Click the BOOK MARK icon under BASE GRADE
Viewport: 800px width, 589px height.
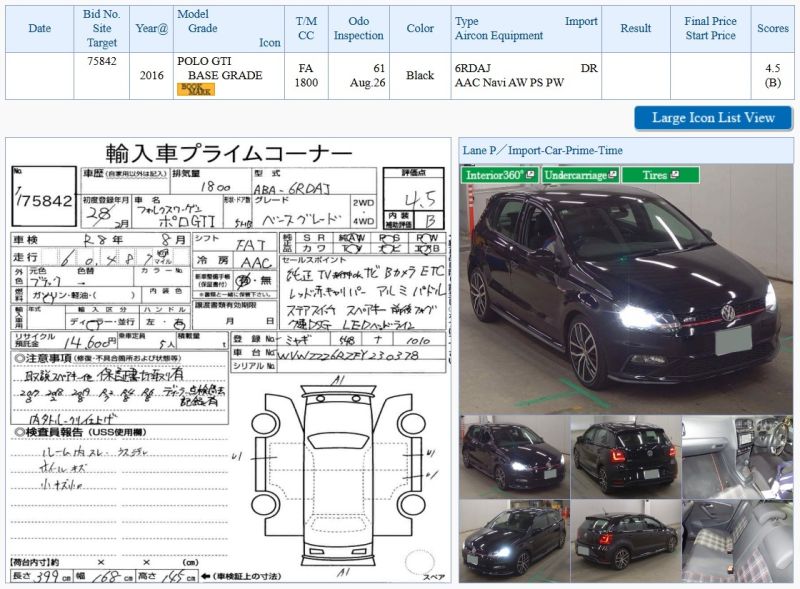(195, 89)
